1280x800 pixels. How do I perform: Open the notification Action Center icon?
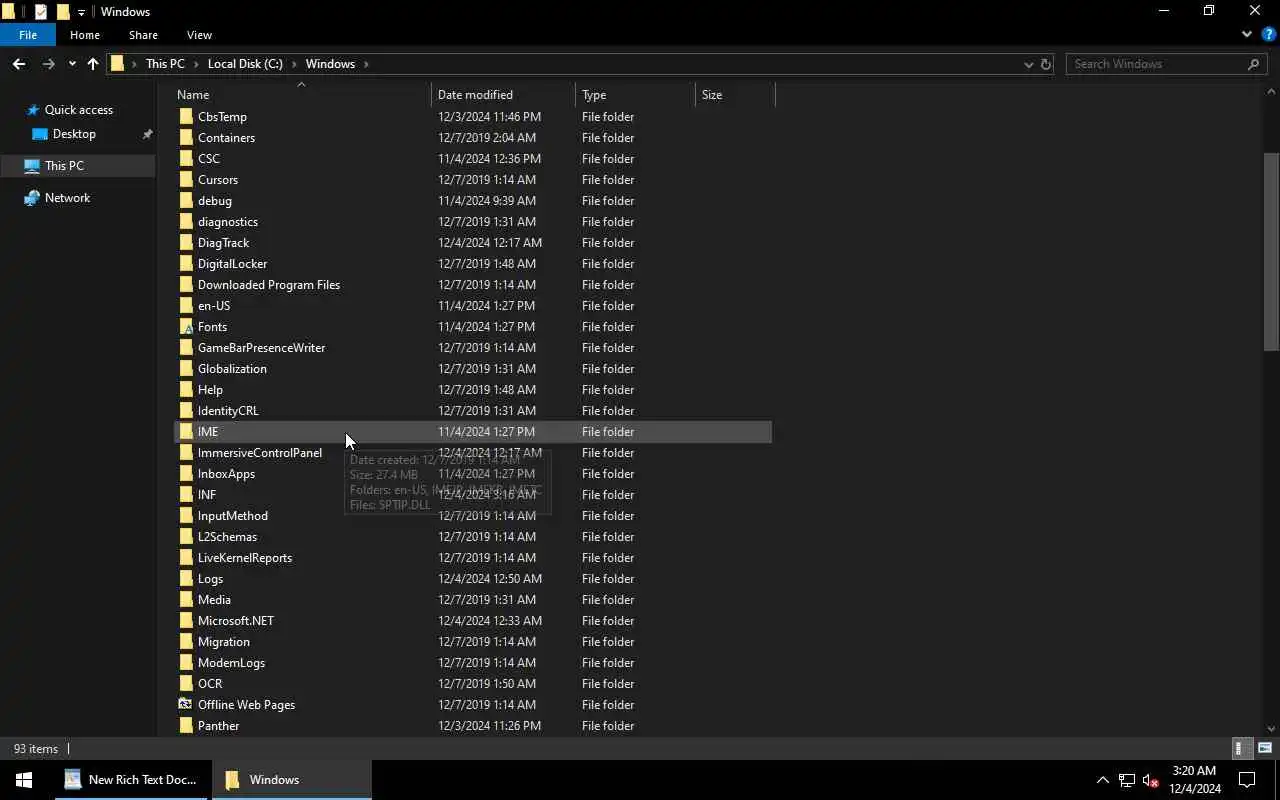tap(1247, 780)
